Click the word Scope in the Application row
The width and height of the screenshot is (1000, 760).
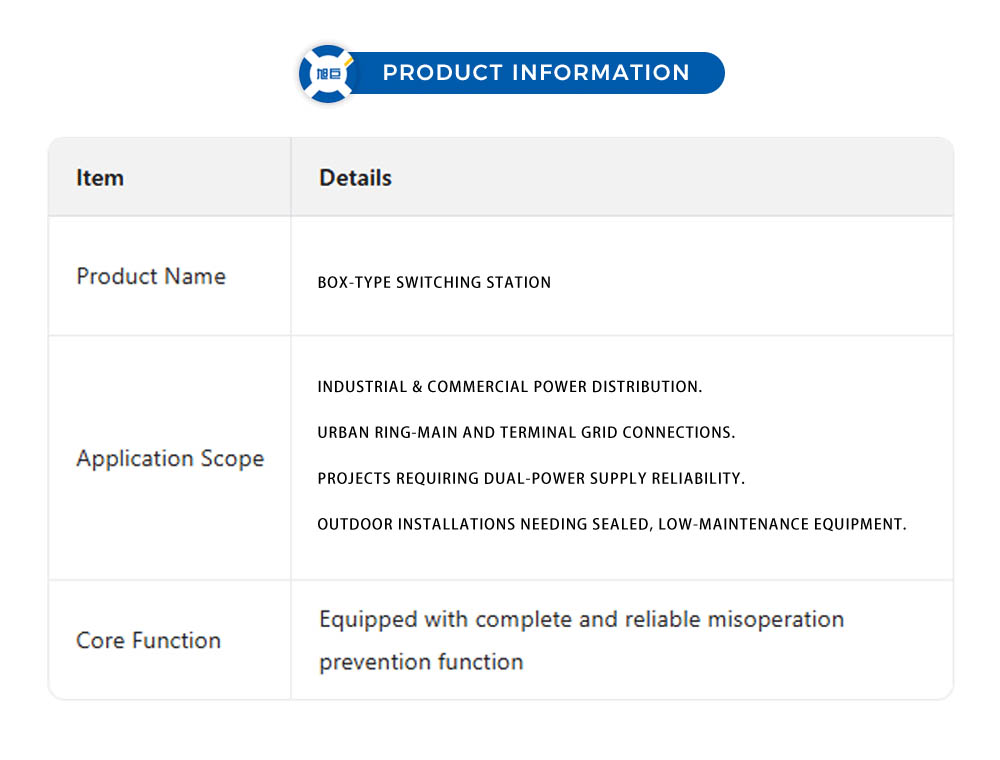pos(232,459)
